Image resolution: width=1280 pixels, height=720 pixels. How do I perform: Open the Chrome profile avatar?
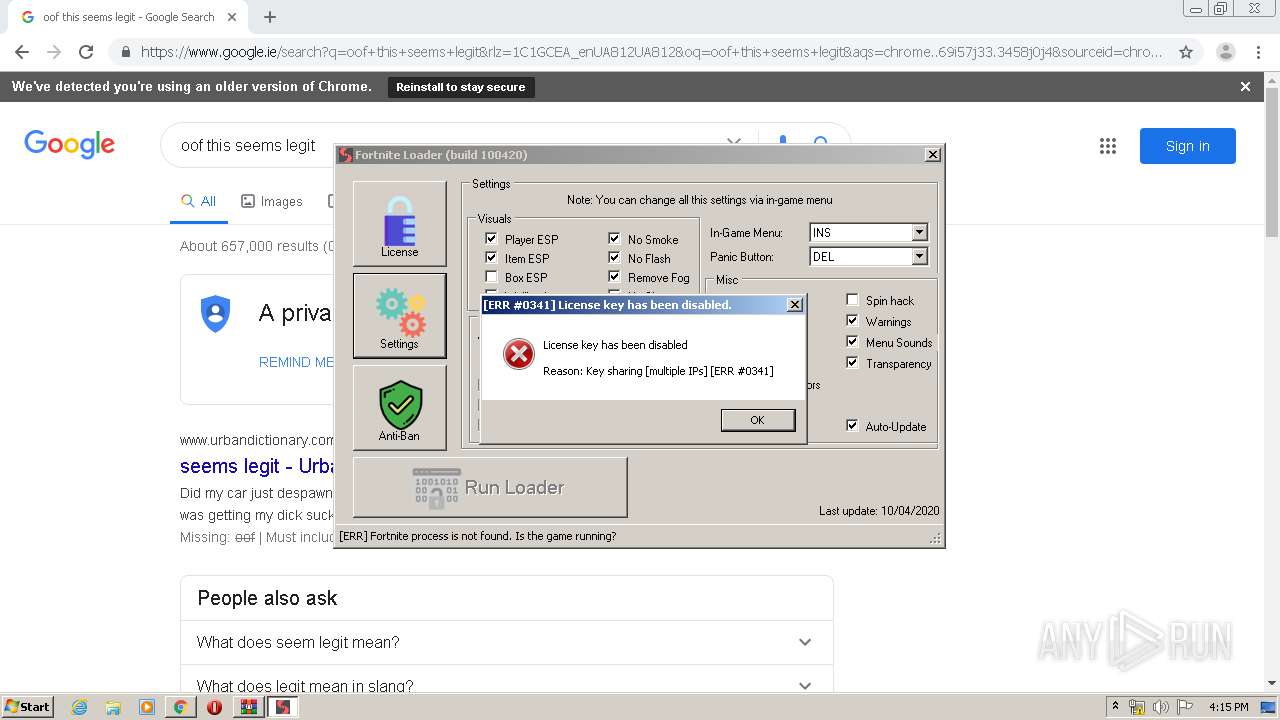[x=1226, y=52]
